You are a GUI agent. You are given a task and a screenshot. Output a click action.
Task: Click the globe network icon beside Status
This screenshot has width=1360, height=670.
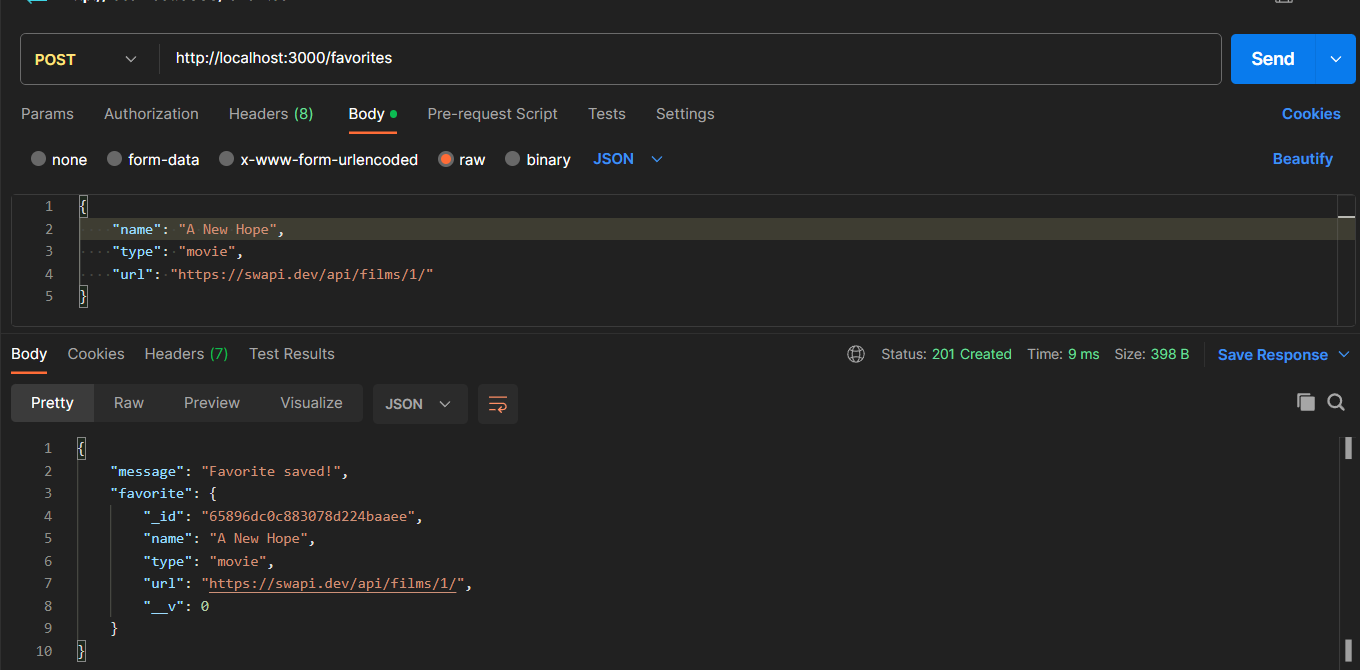(856, 354)
